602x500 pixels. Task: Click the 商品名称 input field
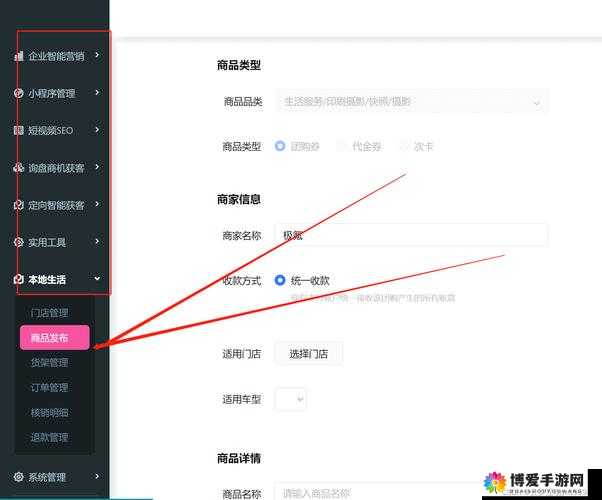412,492
